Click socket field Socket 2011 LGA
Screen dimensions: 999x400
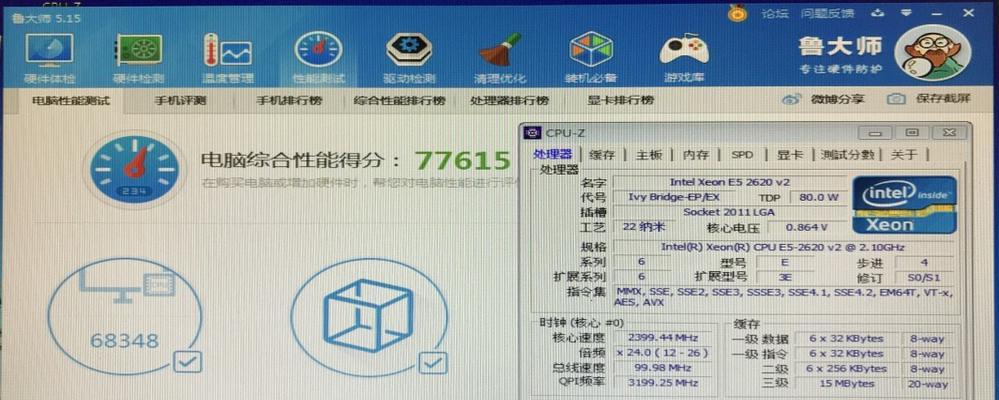729,212
